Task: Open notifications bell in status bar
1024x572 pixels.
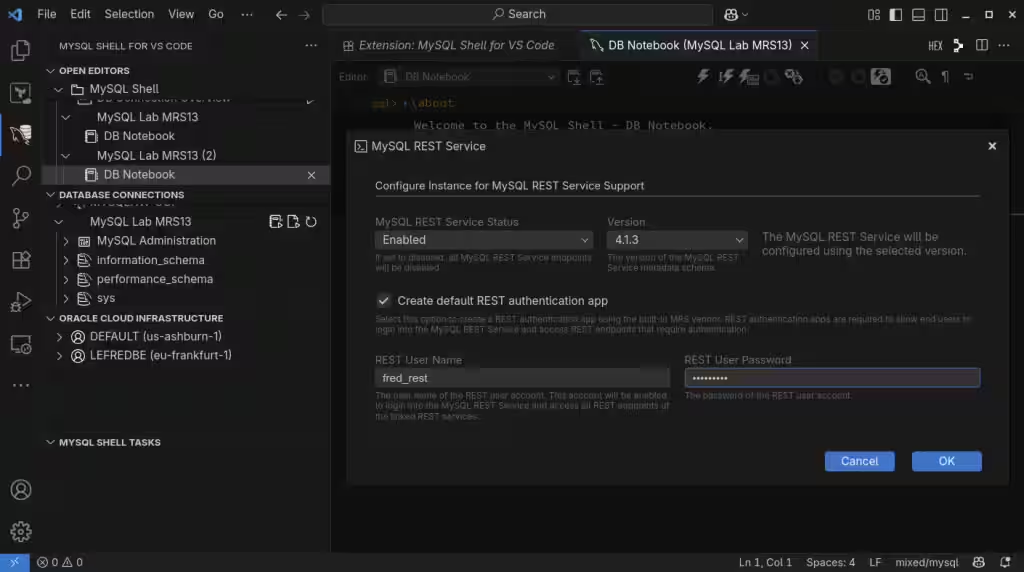Action: tap(1005, 562)
